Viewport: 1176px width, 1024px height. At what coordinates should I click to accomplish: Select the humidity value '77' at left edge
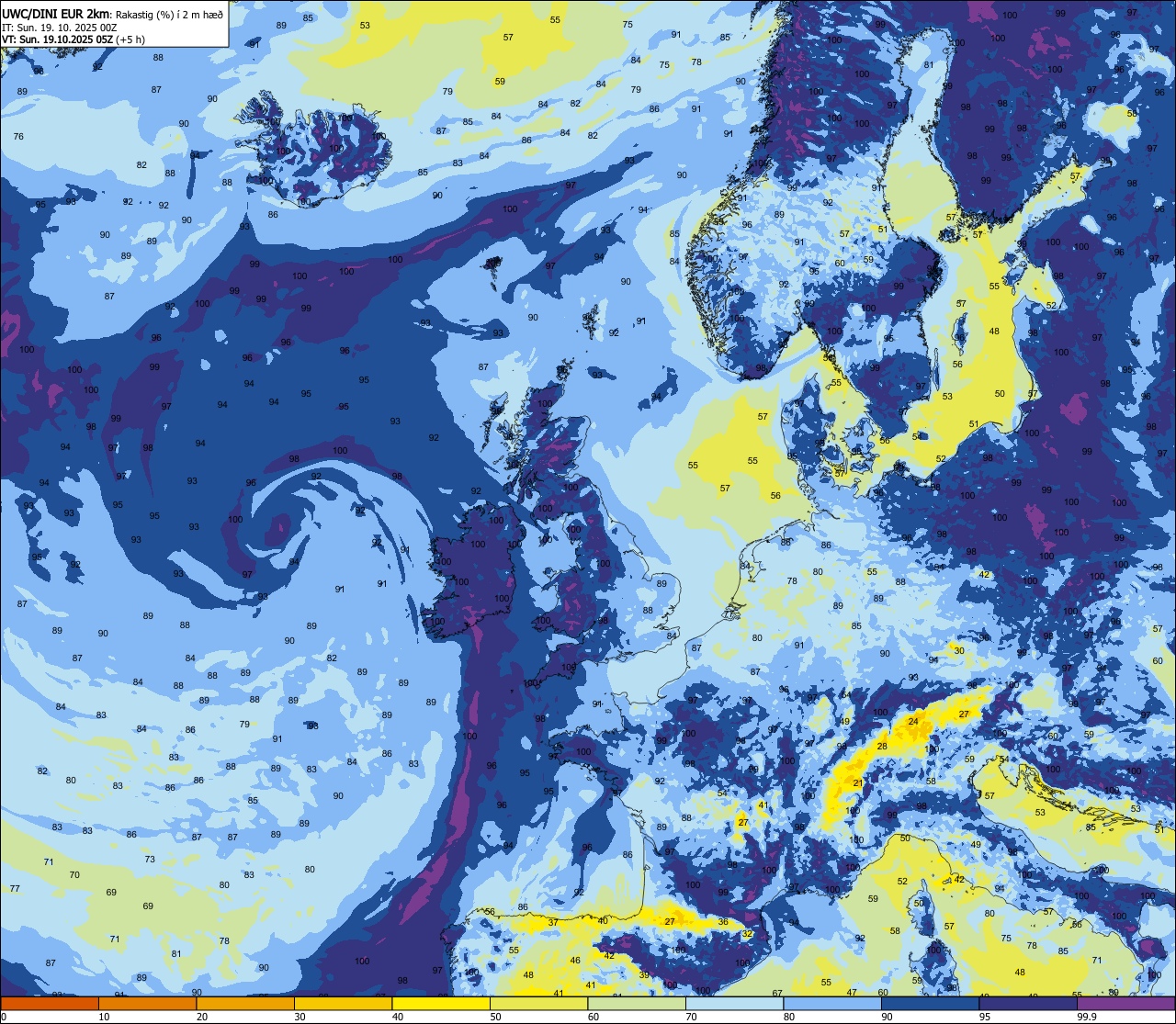point(15,889)
